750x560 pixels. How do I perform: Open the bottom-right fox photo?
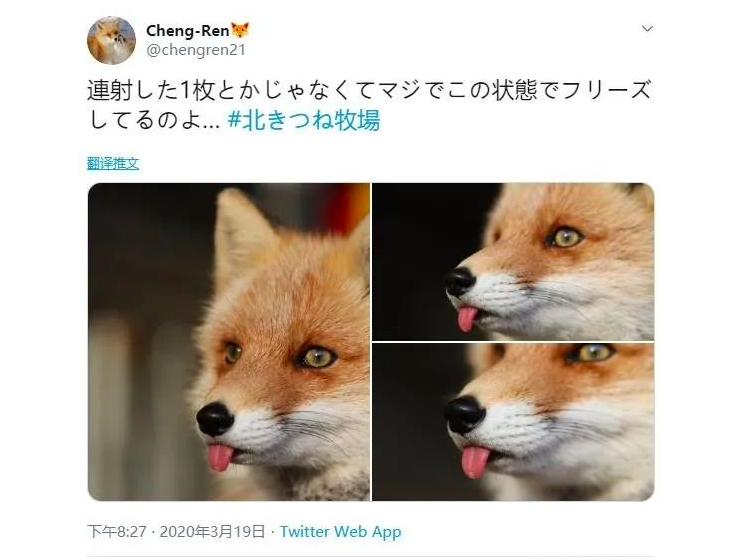click(x=513, y=422)
